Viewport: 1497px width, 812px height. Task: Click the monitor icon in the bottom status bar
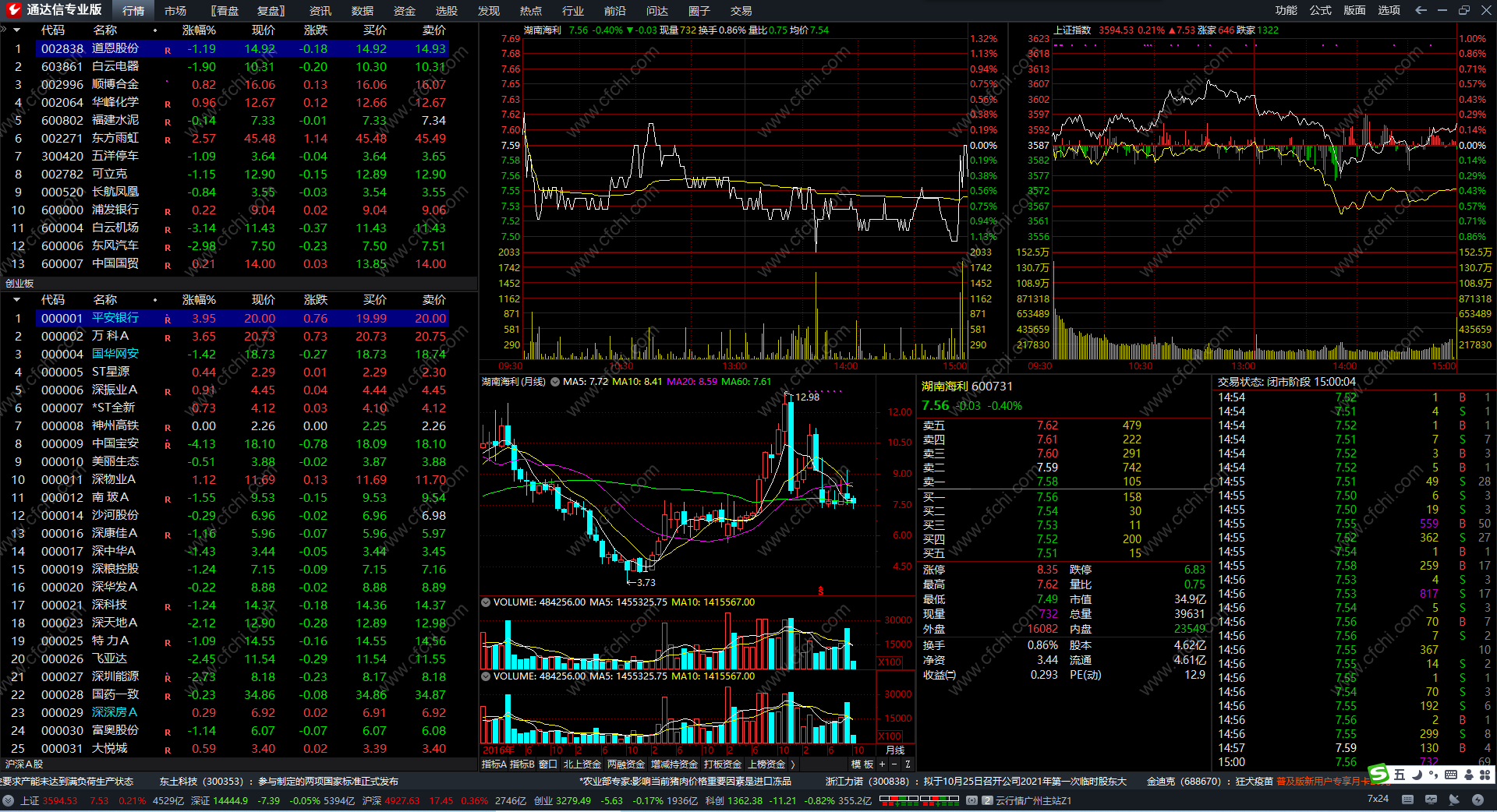coord(1431,800)
